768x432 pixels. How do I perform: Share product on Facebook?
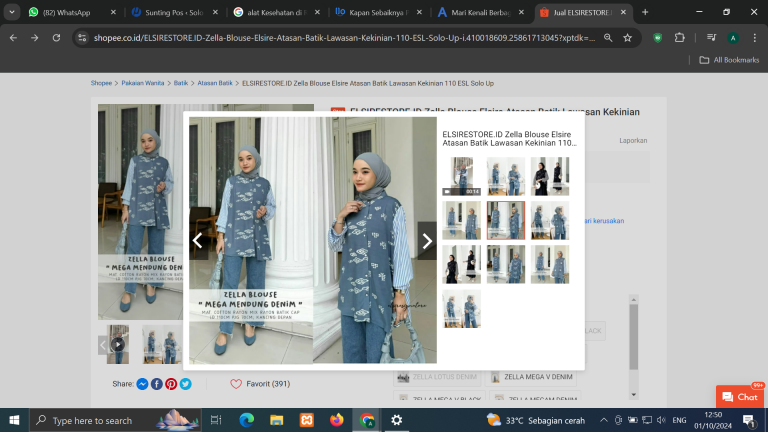tap(157, 384)
